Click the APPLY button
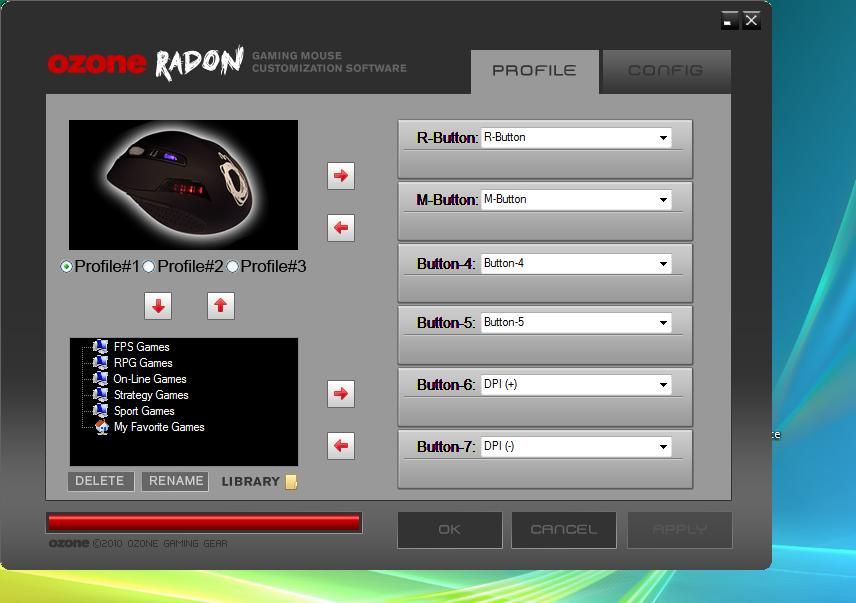Screen dimensions: 856x603 coord(680,530)
